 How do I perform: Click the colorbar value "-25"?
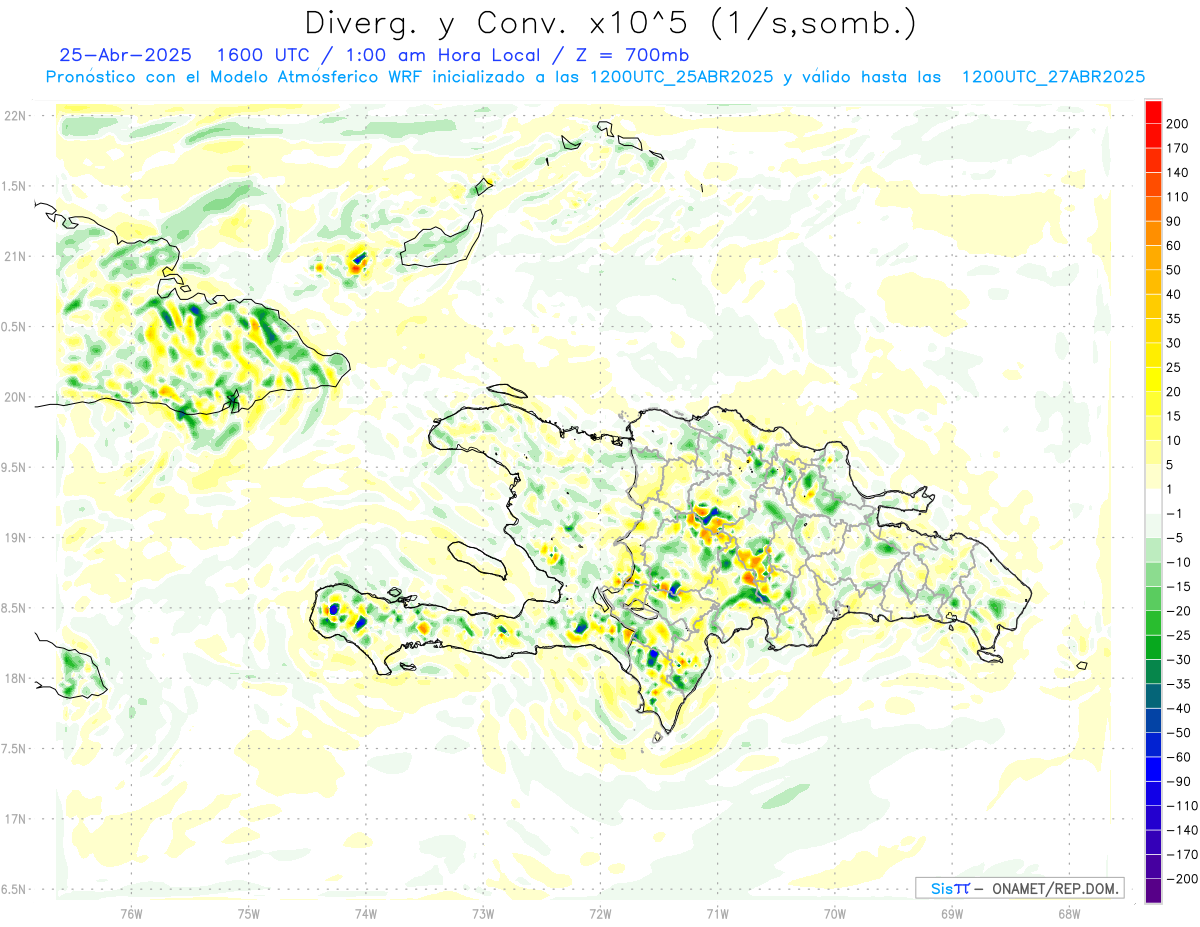[x=1177, y=635]
